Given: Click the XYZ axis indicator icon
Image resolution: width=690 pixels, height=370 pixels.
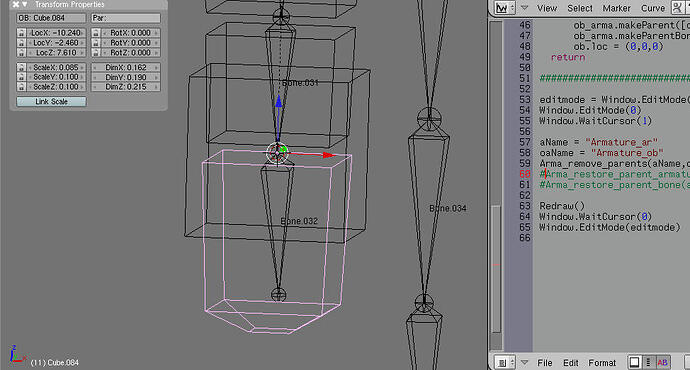Looking at the screenshot, I should (17, 355).
